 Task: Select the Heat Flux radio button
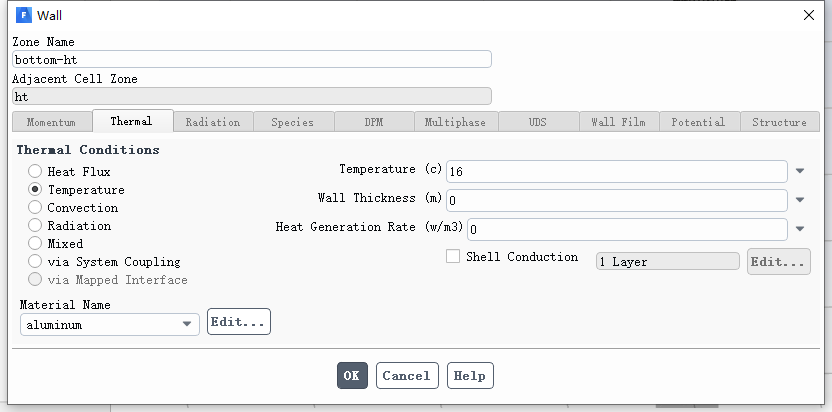[x=35, y=171]
